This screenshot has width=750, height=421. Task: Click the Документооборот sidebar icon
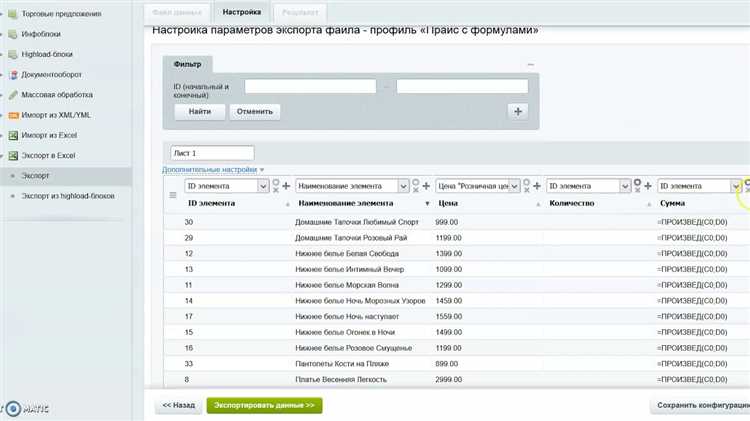click(13, 75)
